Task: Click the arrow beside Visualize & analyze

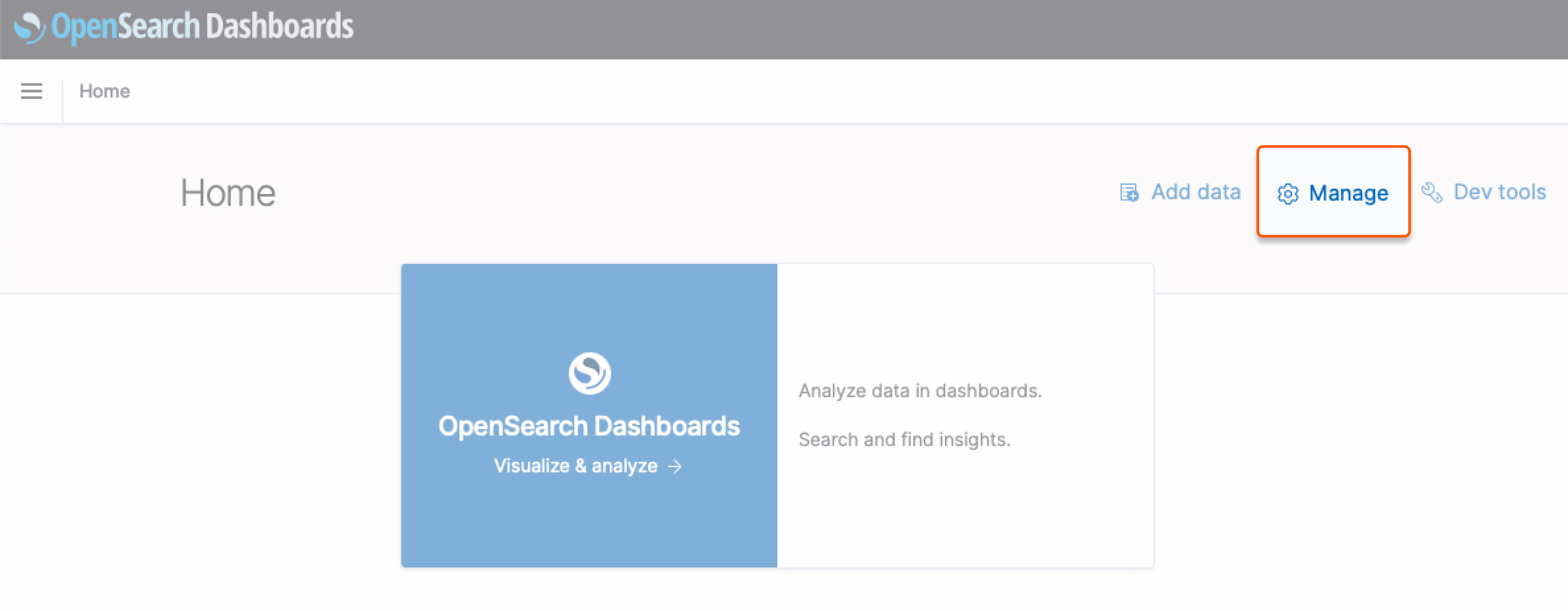Action: (x=676, y=466)
